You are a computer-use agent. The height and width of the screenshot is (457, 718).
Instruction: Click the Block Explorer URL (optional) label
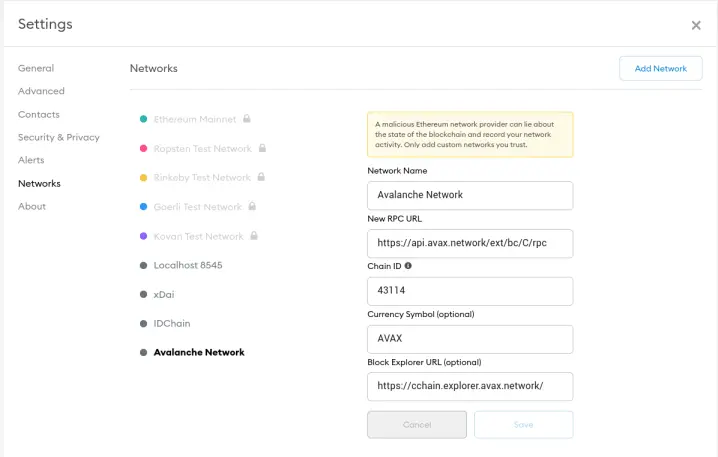424,362
